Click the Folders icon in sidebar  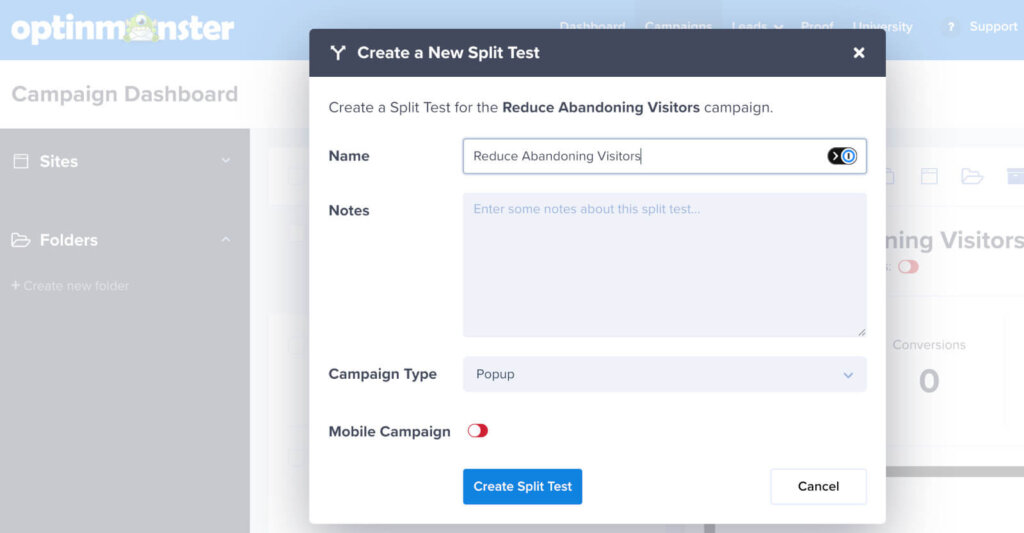[21, 240]
